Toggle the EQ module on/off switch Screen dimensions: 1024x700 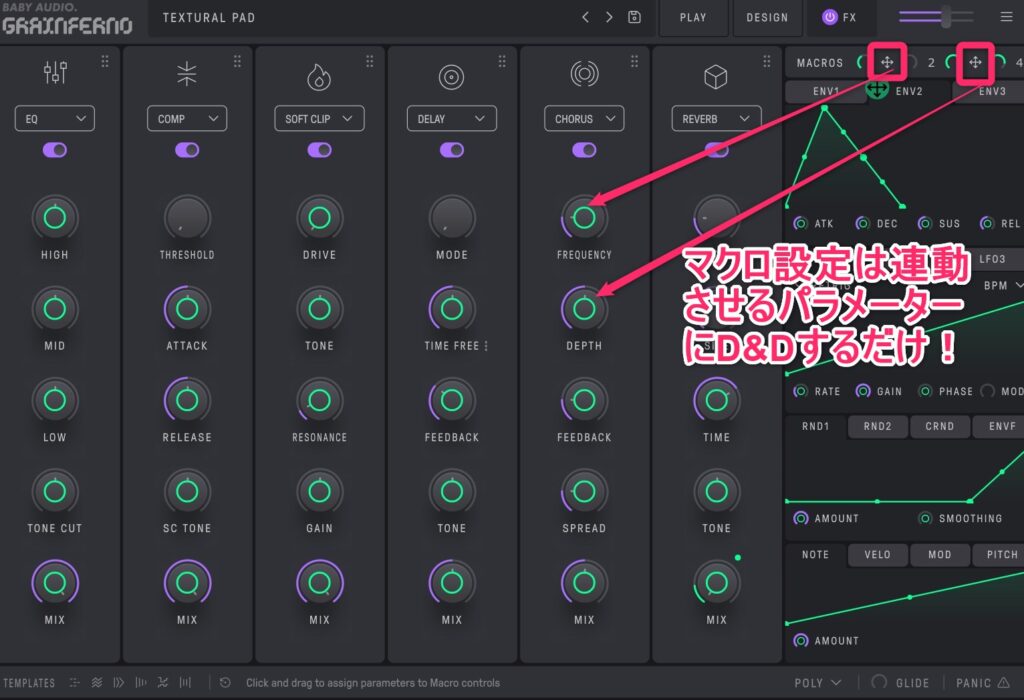(x=55, y=149)
